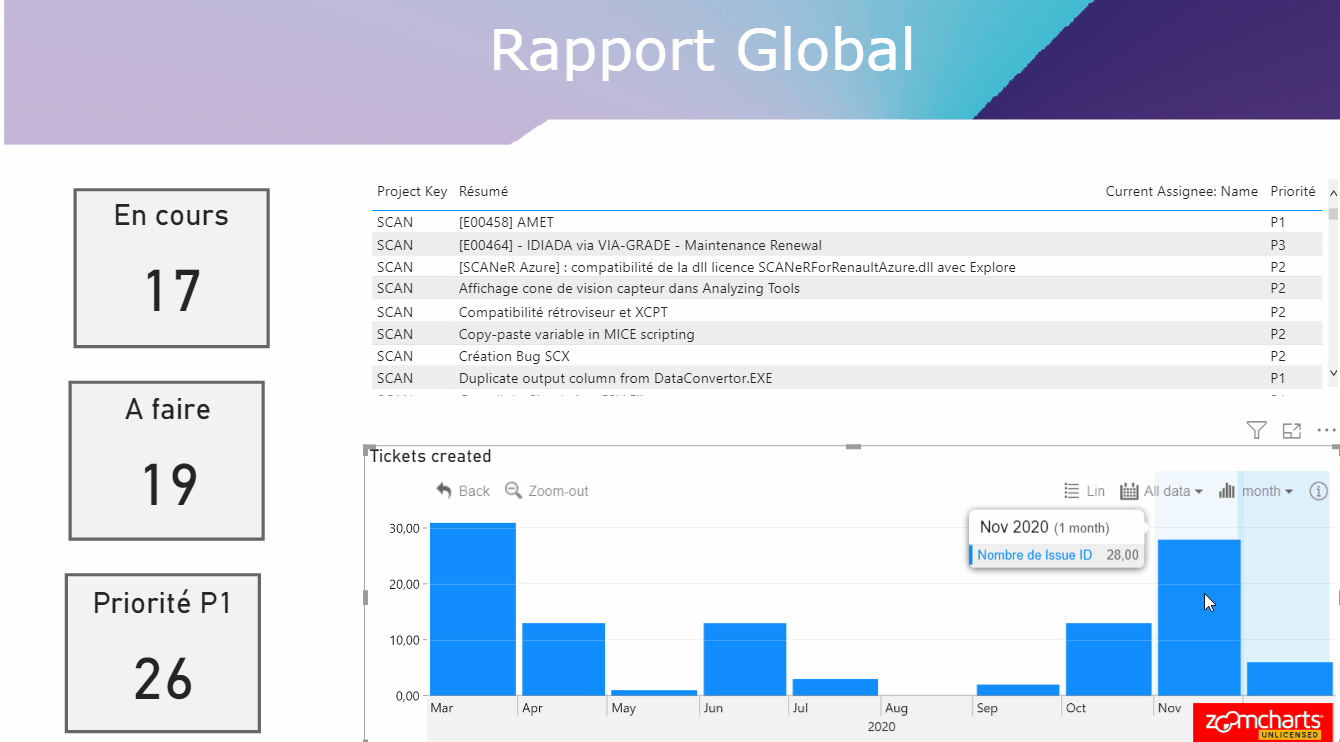Click the November 2020 bar
The width and height of the screenshot is (1340, 742).
1199,617
